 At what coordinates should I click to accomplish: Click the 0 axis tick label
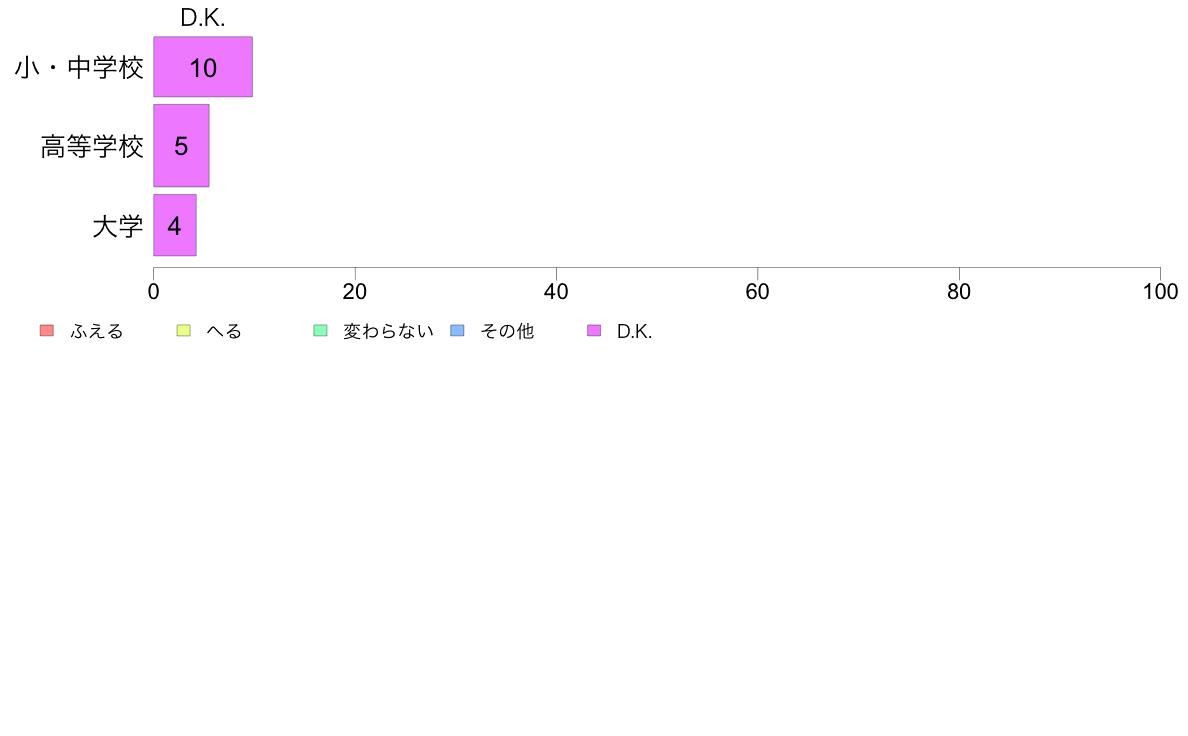click(x=154, y=292)
